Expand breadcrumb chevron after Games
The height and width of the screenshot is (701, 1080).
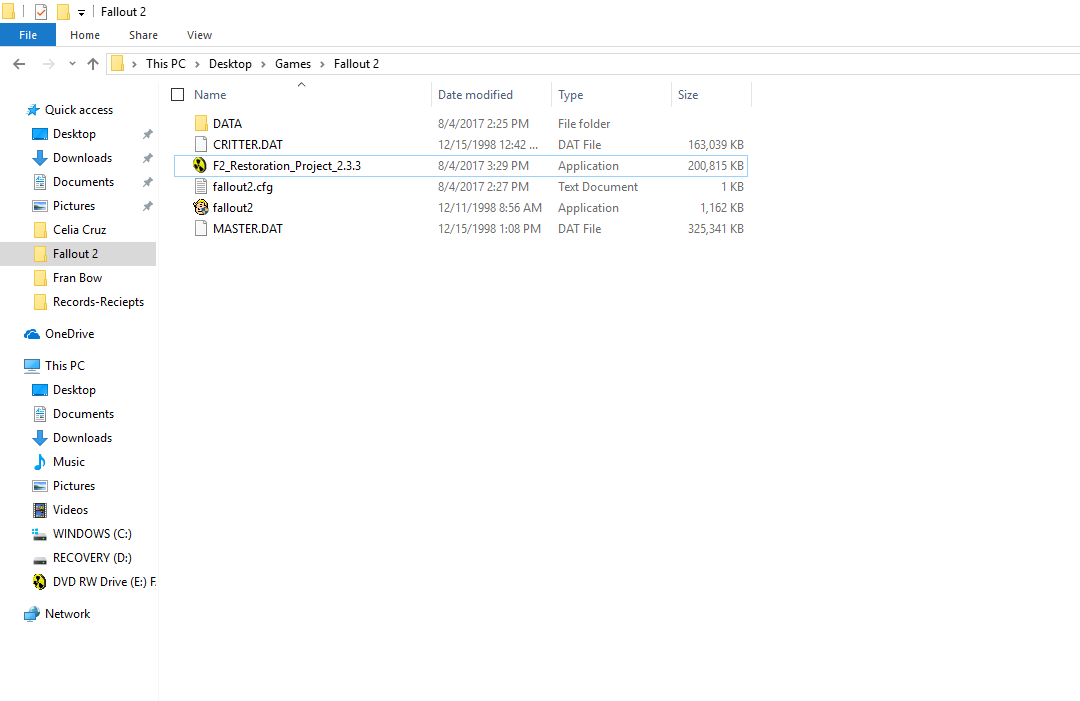tap(322, 64)
